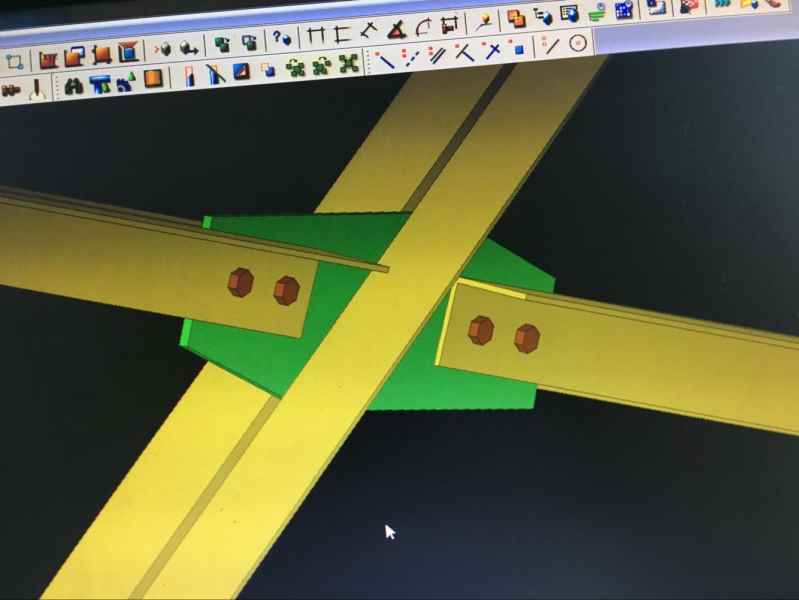Click the binoculars find icon
799x600 pixels.
point(73,86)
